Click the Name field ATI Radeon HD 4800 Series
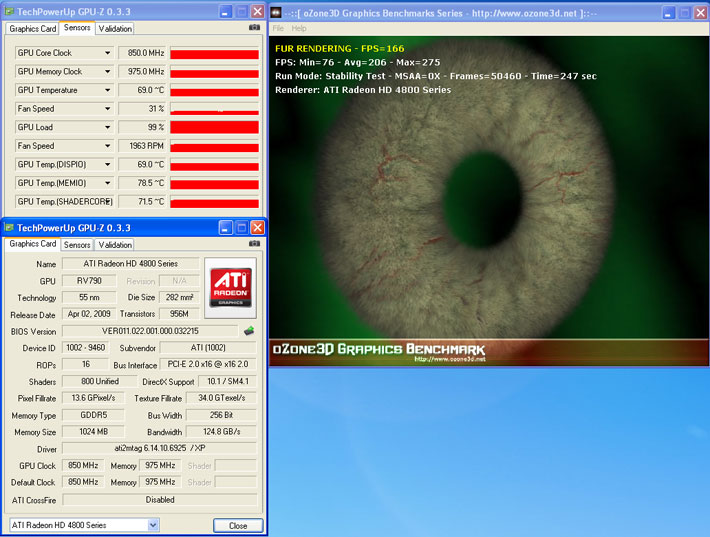This screenshot has width=710, height=537. point(130,264)
